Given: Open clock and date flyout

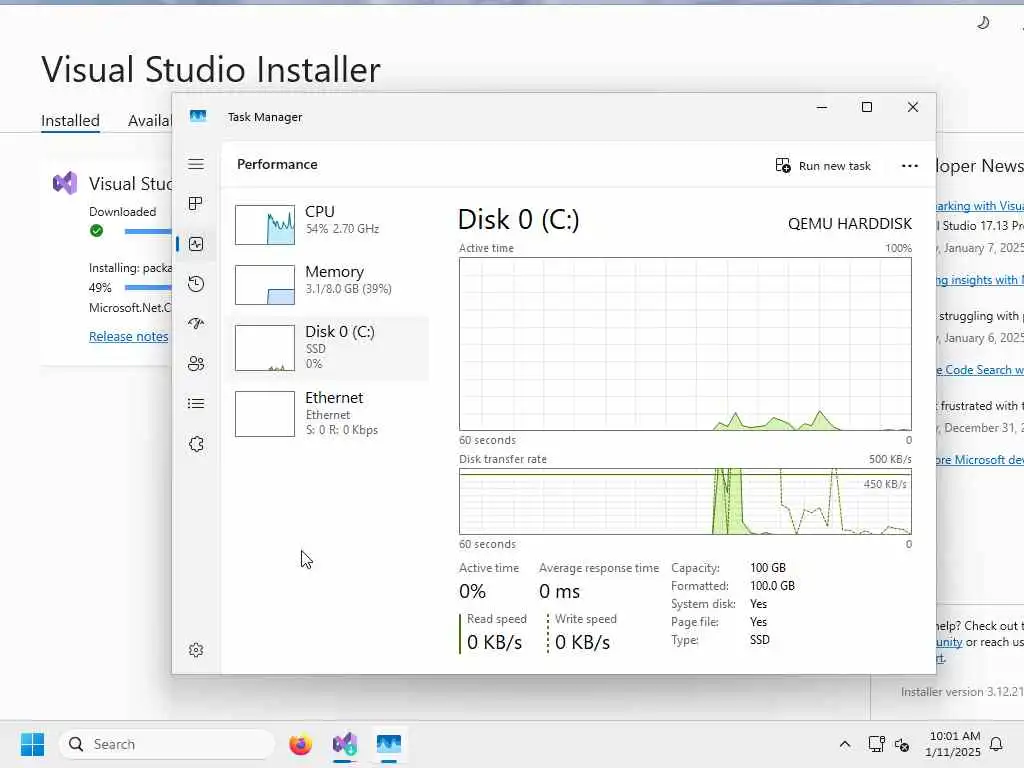Looking at the screenshot, I should coord(953,744).
